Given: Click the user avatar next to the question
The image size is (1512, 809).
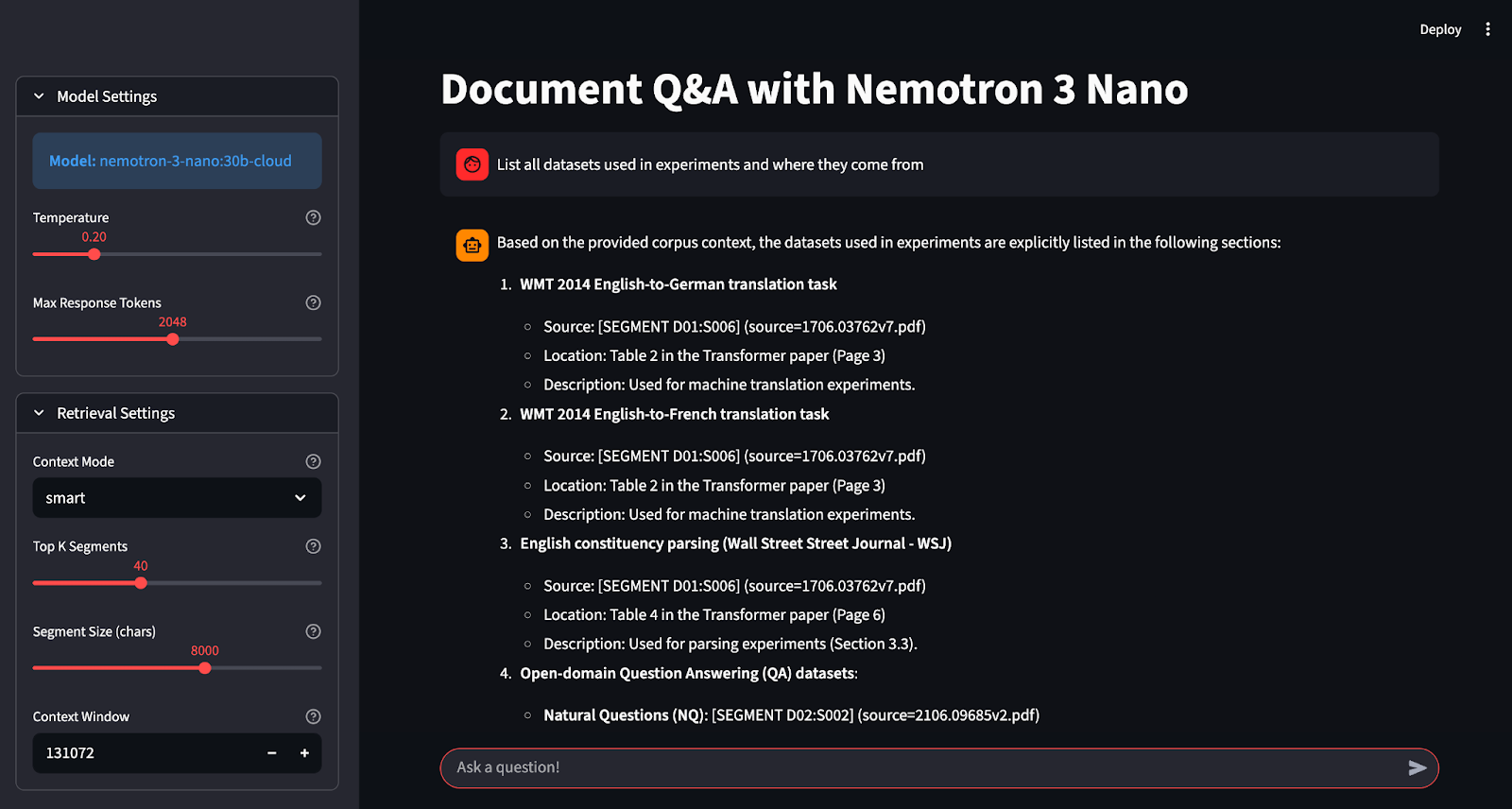Looking at the screenshot, I should 472,164.
